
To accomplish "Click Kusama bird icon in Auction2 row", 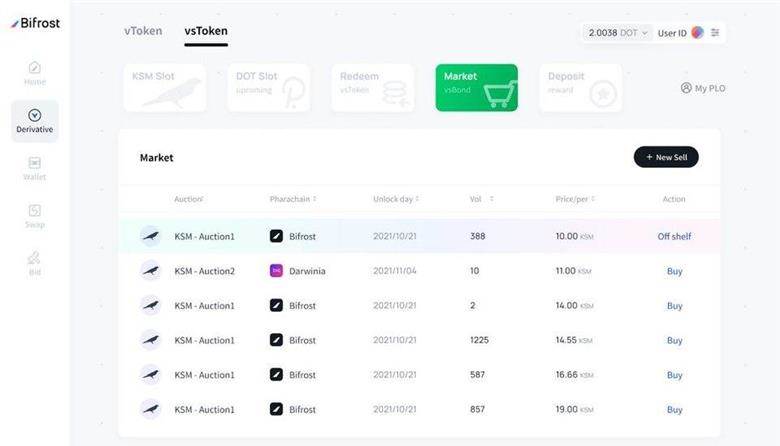I will (x=150, y=271).
